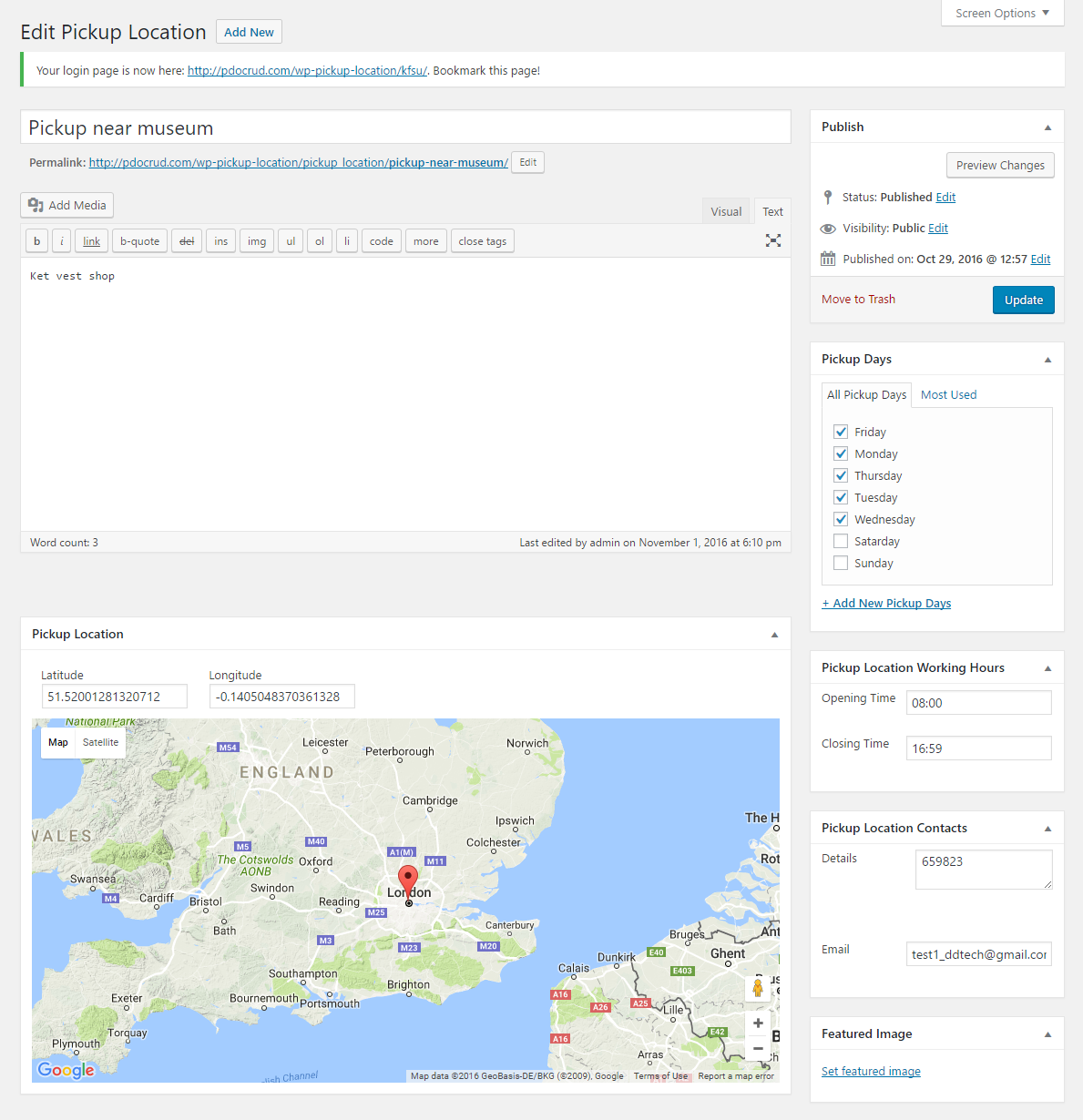This screenshot has height=1120, width=1083.
Task: Collapse the Pickup Location map panel
Action: 774,635
